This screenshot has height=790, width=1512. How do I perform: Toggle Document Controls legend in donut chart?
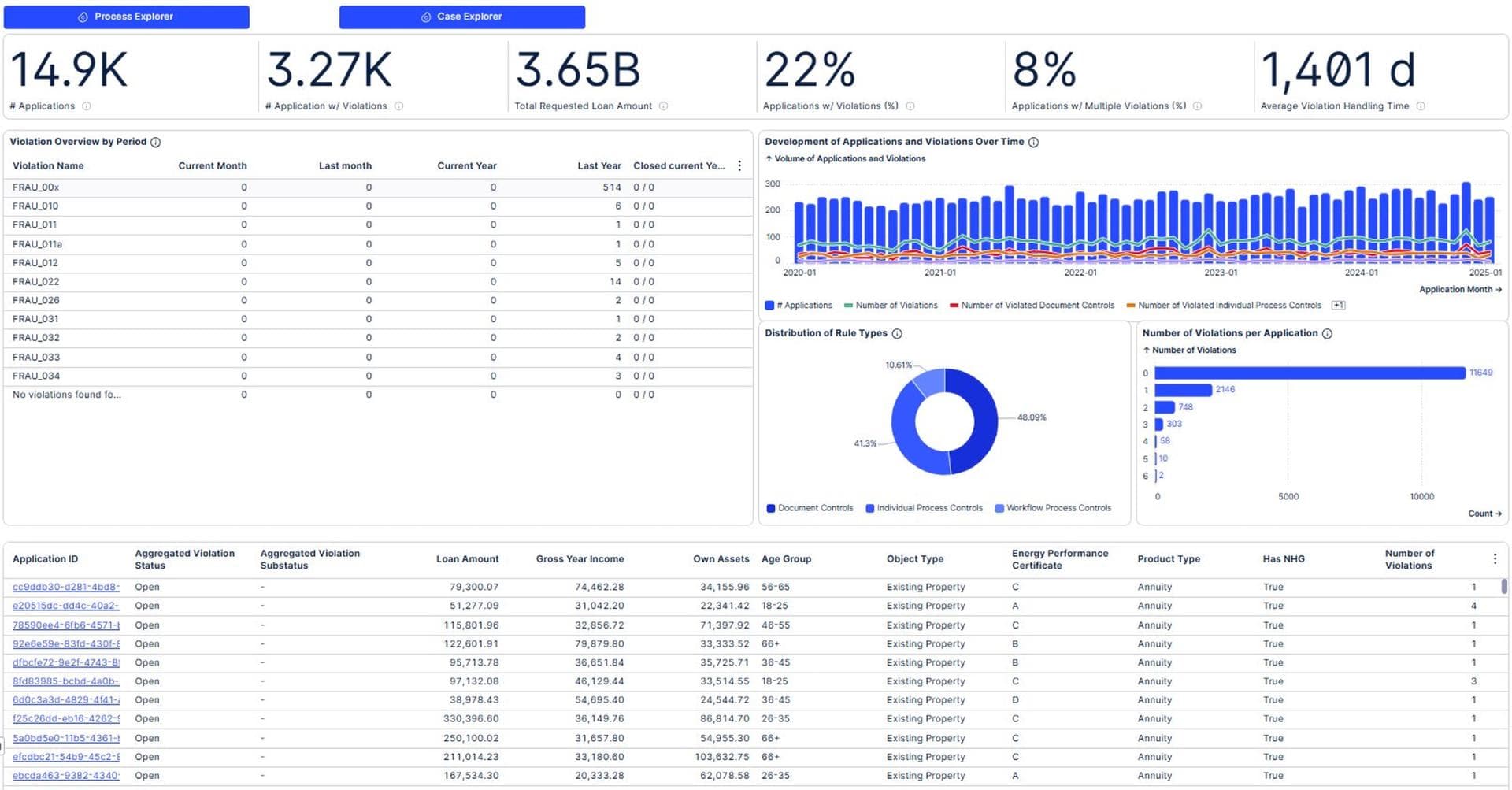point(810,509)
